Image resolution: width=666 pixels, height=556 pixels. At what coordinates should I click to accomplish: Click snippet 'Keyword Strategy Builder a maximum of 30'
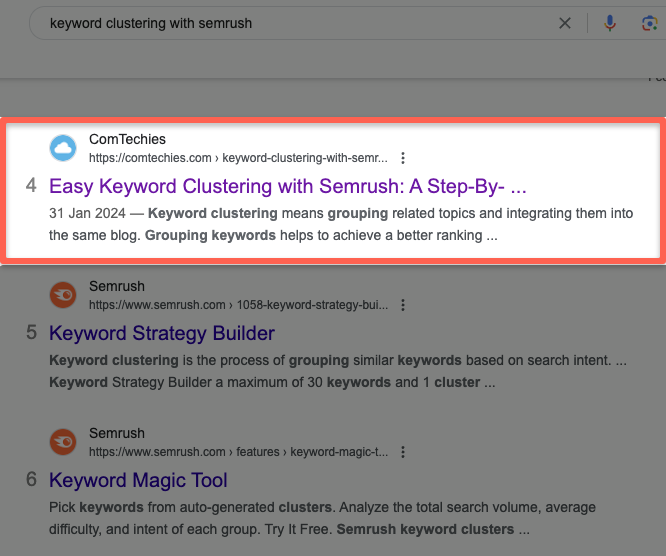(186, 382)
